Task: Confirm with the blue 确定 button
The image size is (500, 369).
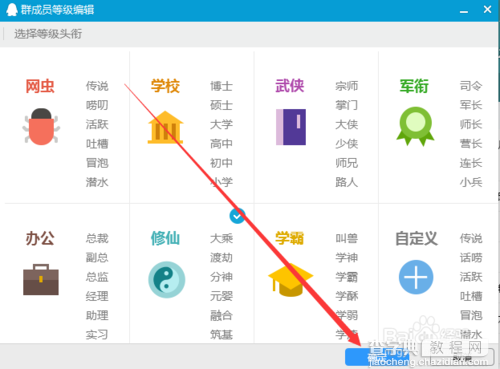Action: [377, 357]
